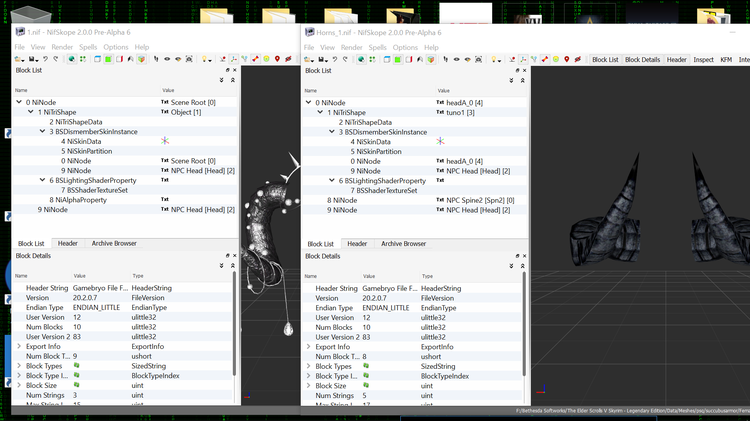Collapse 0 NiNode root in 1.nif Block List
This screenshot has height=421, width=750.
19,102
